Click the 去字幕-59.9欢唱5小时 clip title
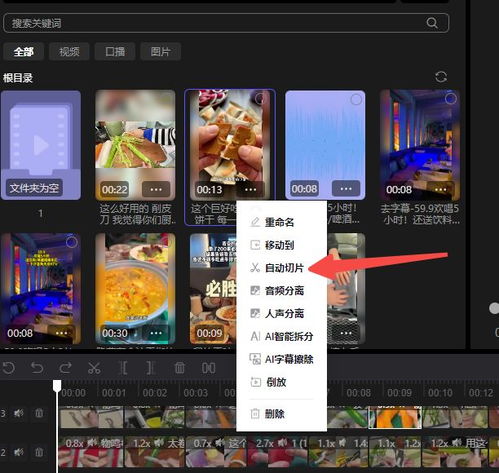The width and height of the screenshot is (499, 473). (x=420, y=214)
